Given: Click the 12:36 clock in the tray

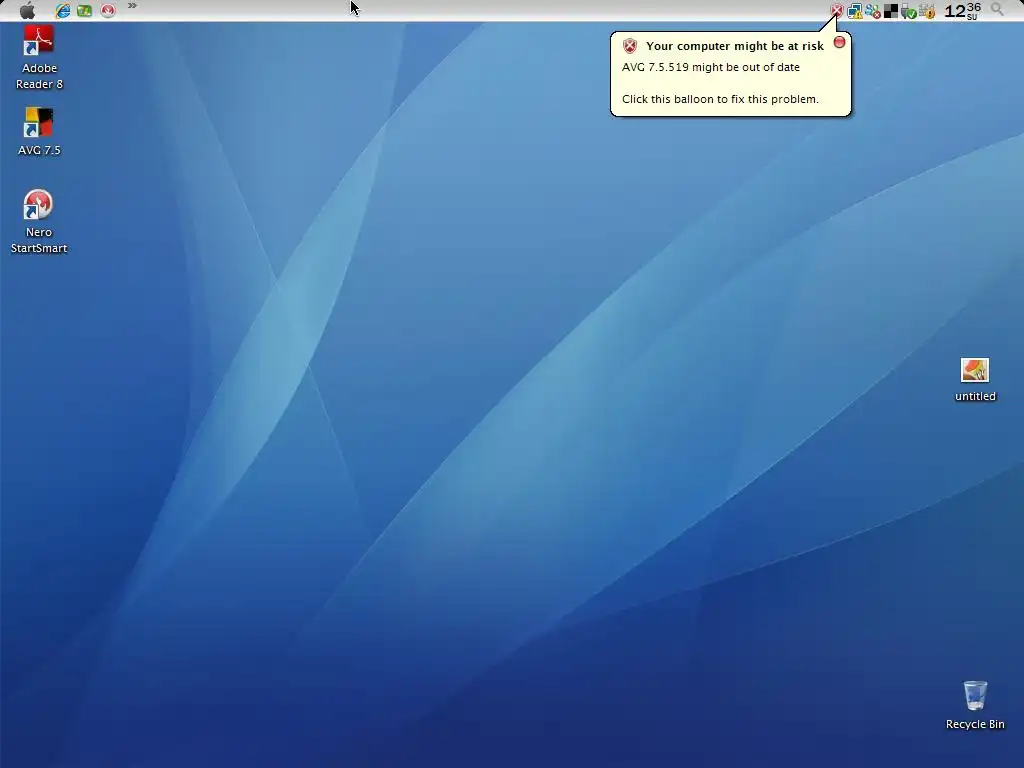Looking at the screenshot, I should tap(963, 10).
